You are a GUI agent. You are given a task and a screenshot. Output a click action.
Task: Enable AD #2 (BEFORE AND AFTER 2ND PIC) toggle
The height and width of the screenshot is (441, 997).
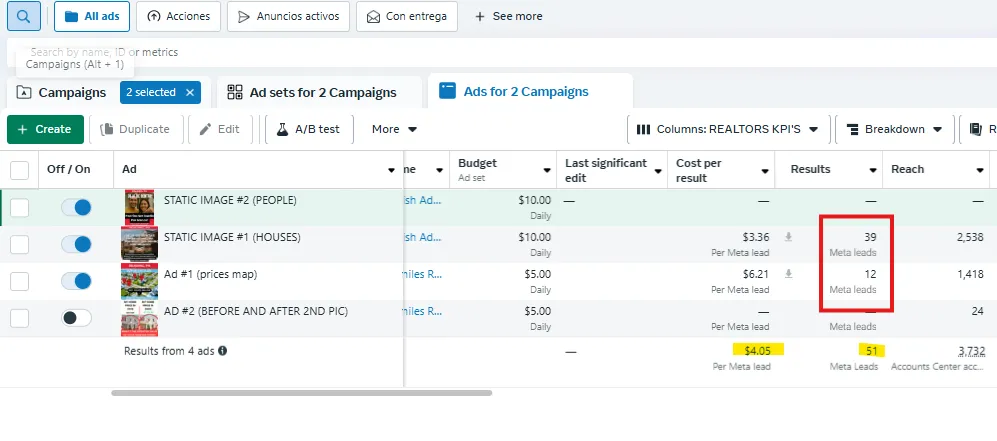[76, 318]
